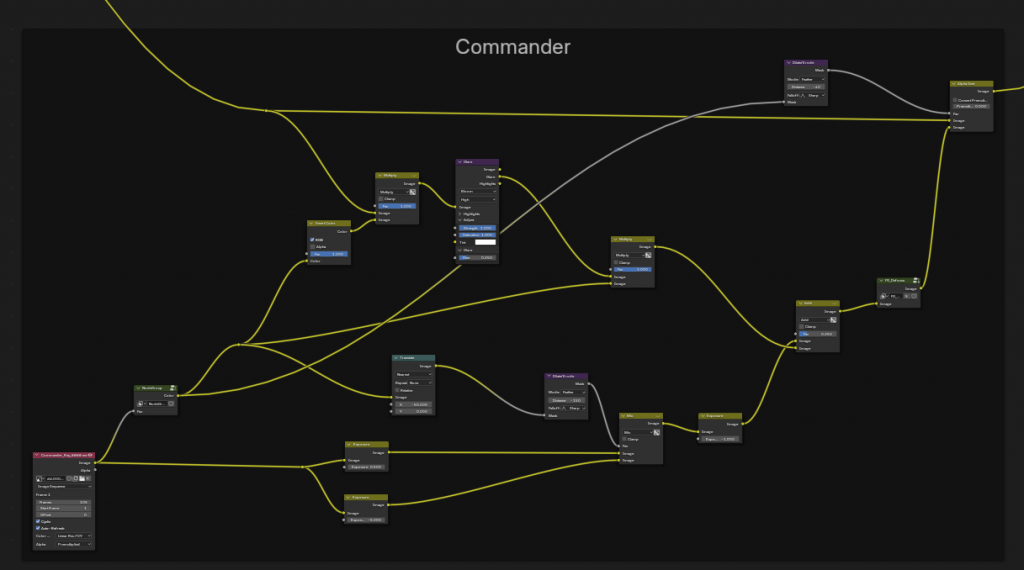Screen dimensions: 1024x570
Task: Click the Tint color swatch in Glare
Action: coord(484,242)
